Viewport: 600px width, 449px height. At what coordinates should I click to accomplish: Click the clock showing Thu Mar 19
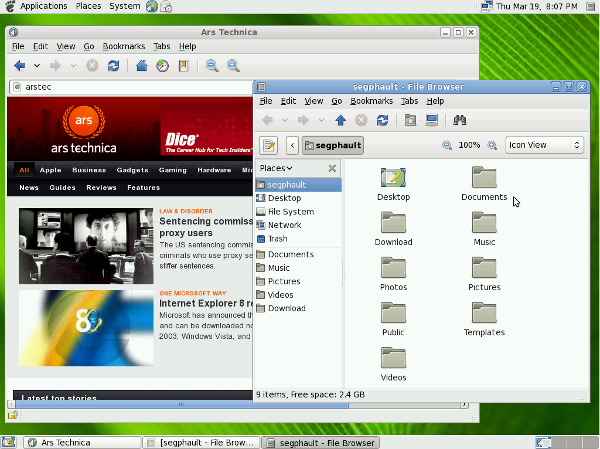[536, 6]
